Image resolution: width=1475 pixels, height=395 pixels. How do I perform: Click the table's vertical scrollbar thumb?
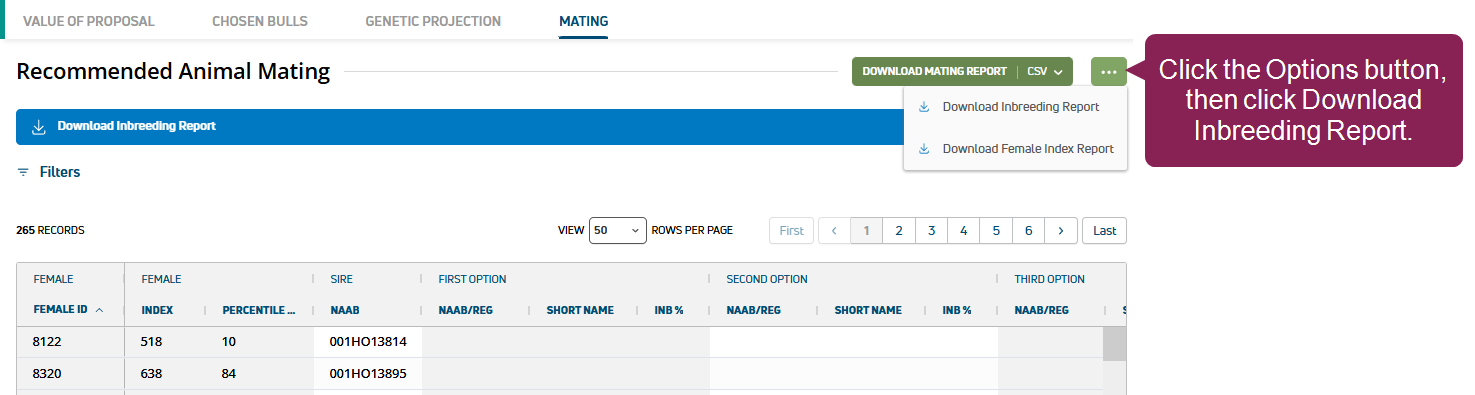coord(1114,343)
